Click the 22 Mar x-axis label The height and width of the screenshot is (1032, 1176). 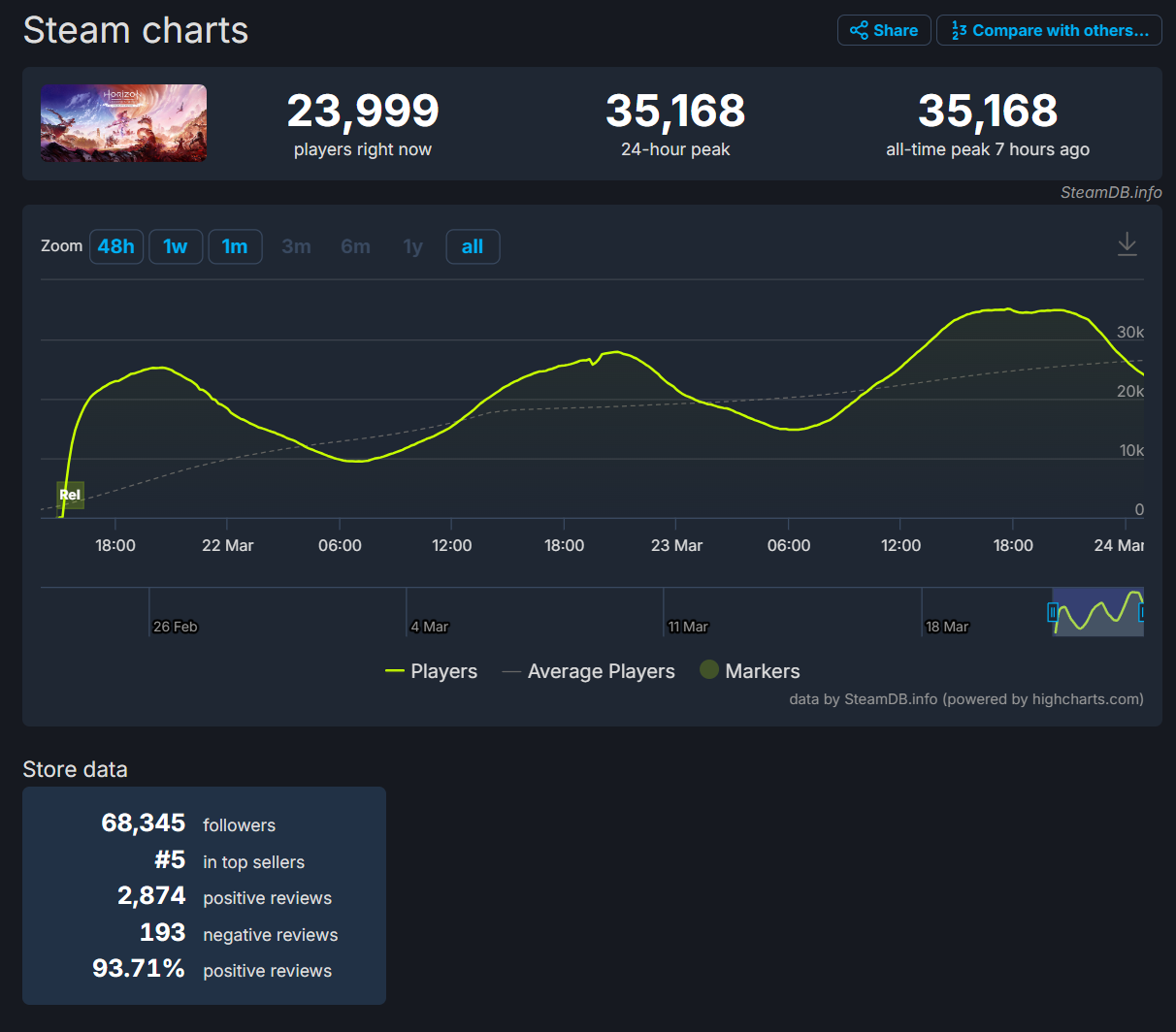228,545
